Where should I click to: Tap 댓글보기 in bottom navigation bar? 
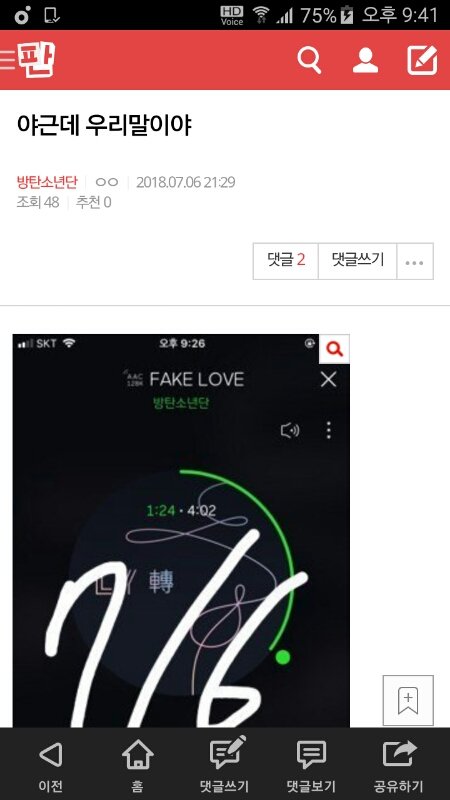[x=311, y=763]
